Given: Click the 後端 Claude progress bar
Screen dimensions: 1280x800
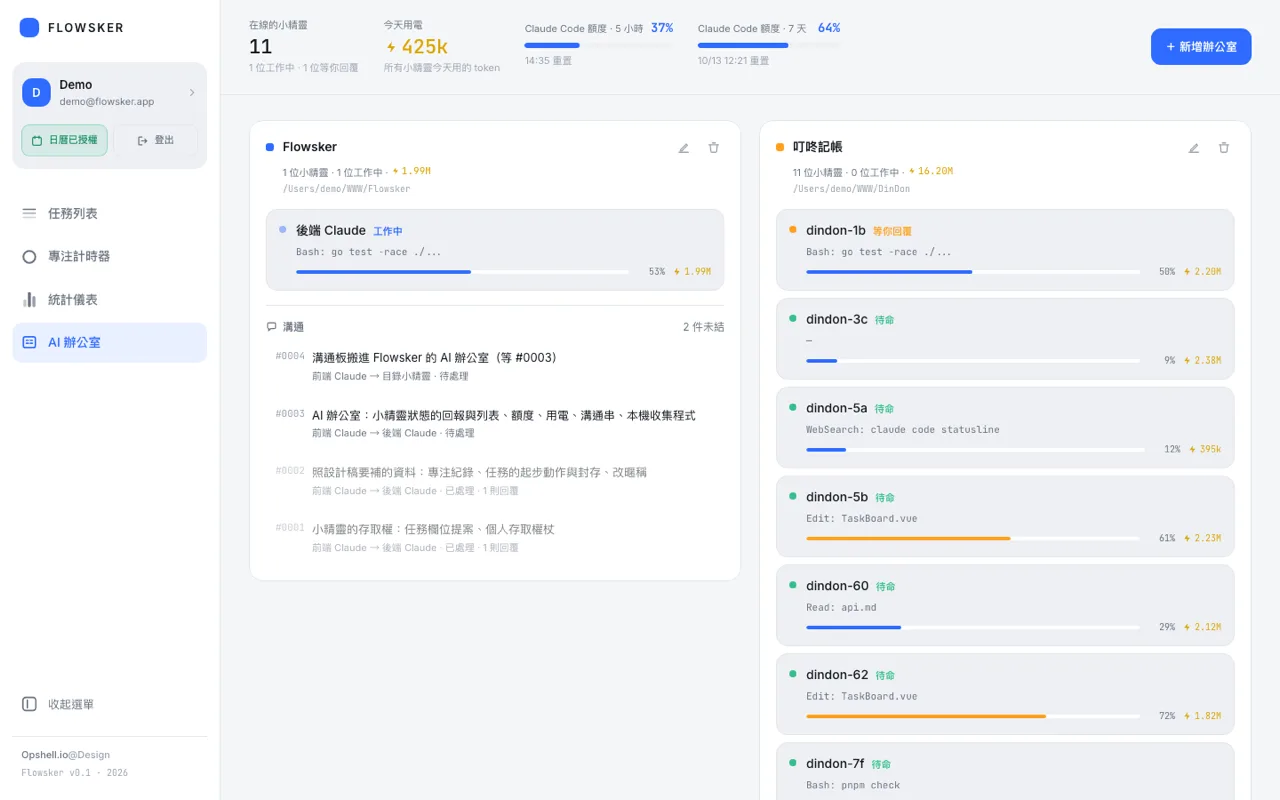Looking at the screenshot, I should (x=463, y=271).
